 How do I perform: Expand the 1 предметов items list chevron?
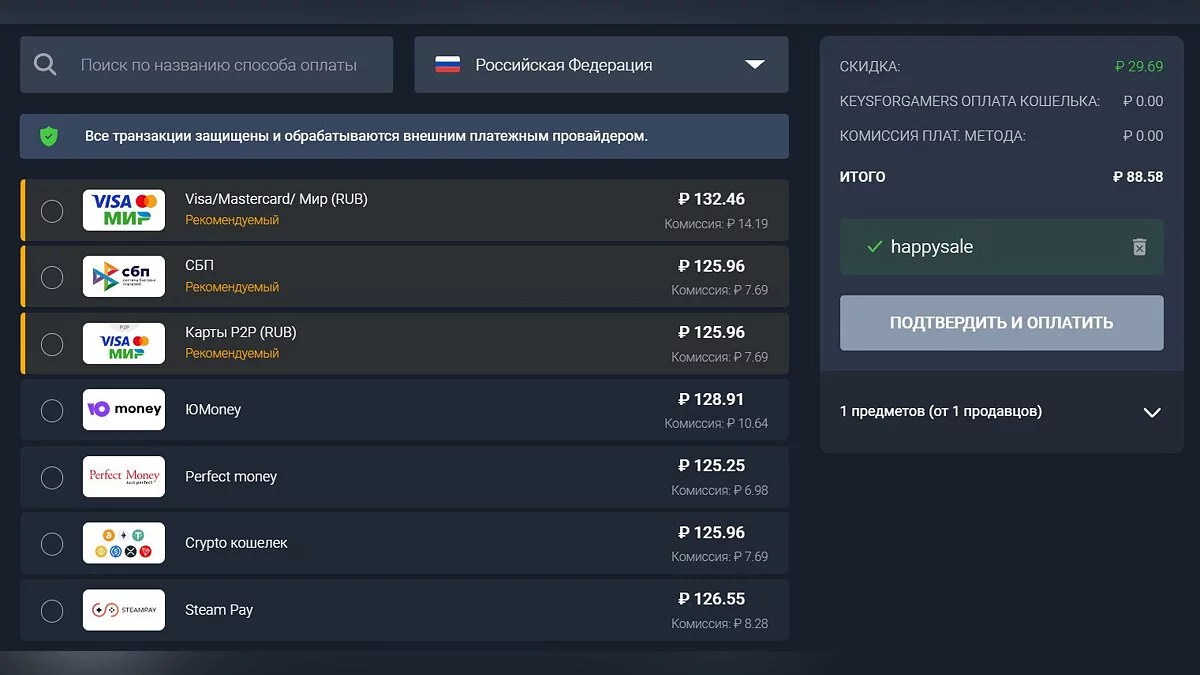[x=1152, y=412]
